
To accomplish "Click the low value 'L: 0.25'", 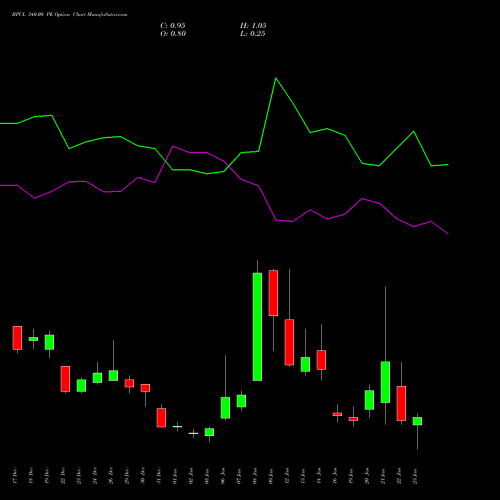I will pyautogui.click(x=253, y=34).
